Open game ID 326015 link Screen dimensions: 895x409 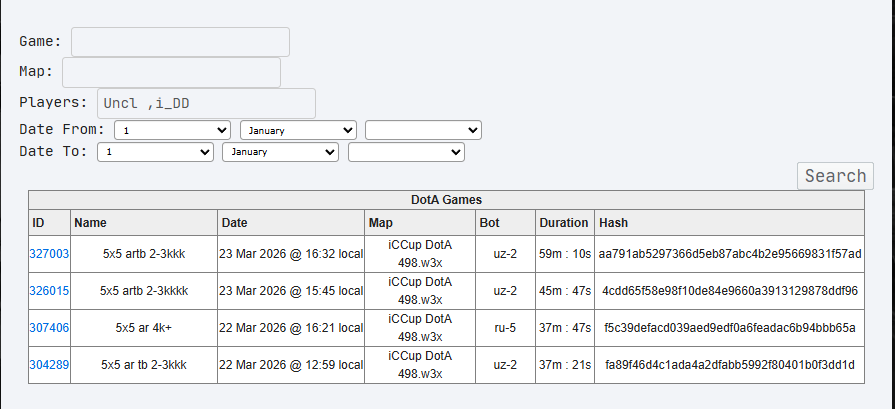coord(50,291)
